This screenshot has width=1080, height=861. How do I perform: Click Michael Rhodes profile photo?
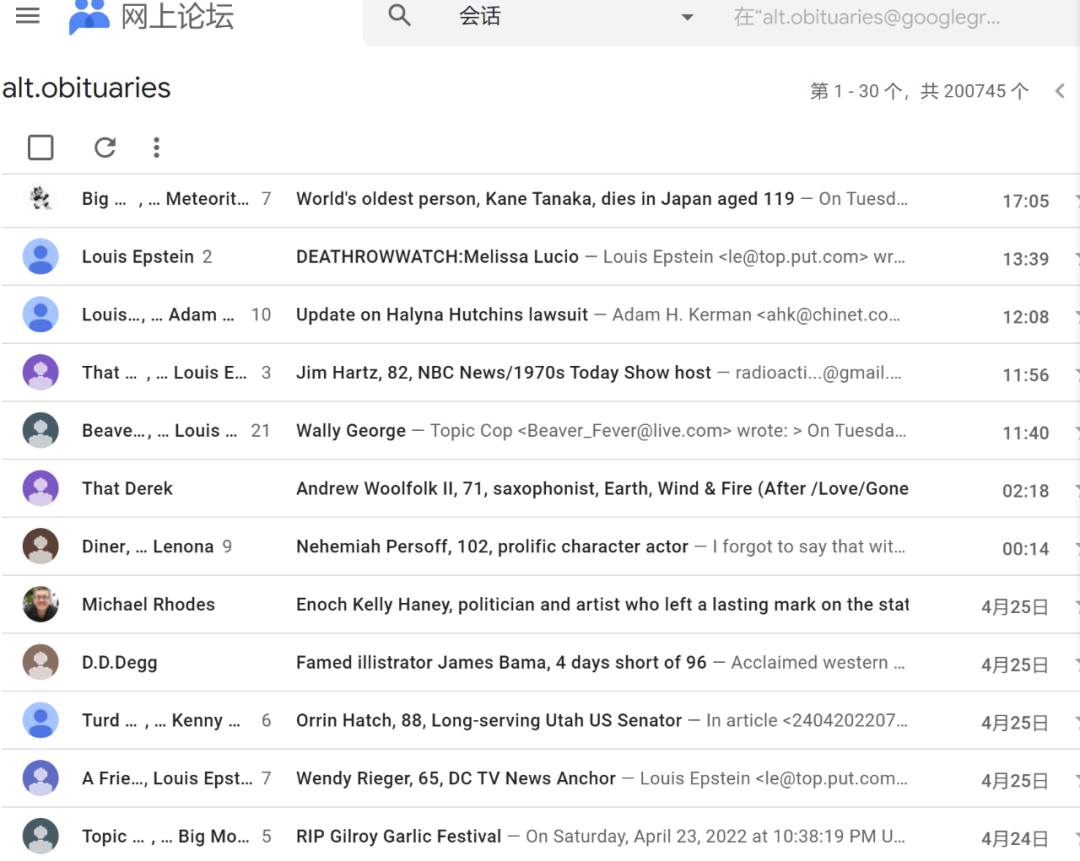tap(41, 604)
